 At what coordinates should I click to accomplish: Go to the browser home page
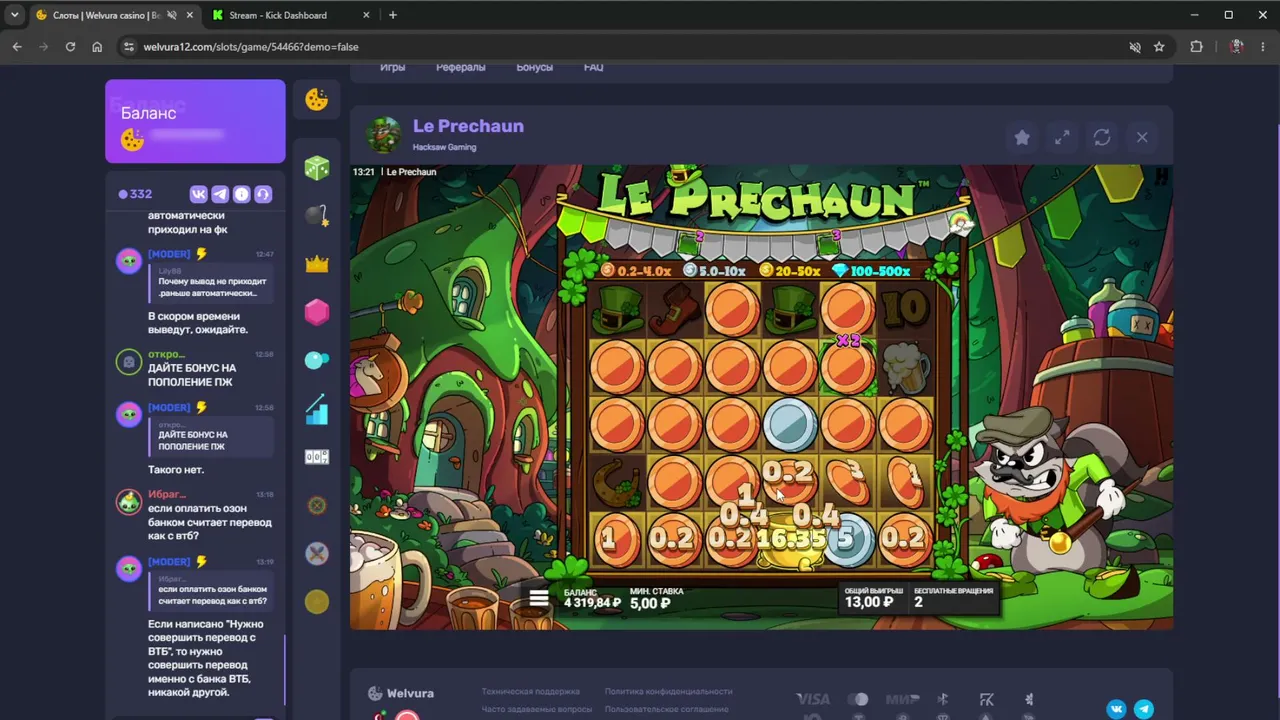click(97, 47)
